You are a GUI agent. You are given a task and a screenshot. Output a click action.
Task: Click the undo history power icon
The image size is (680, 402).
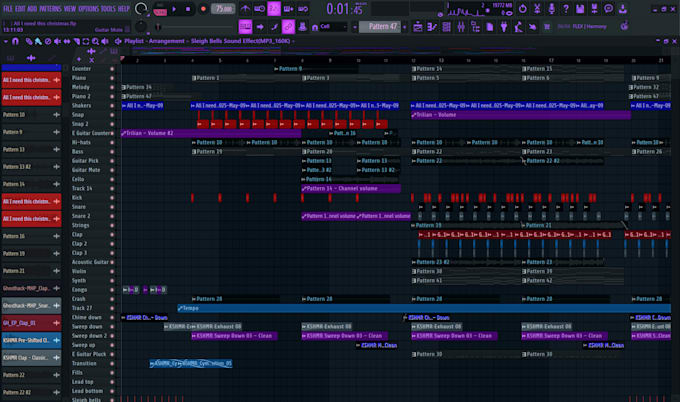pos(523,8)
